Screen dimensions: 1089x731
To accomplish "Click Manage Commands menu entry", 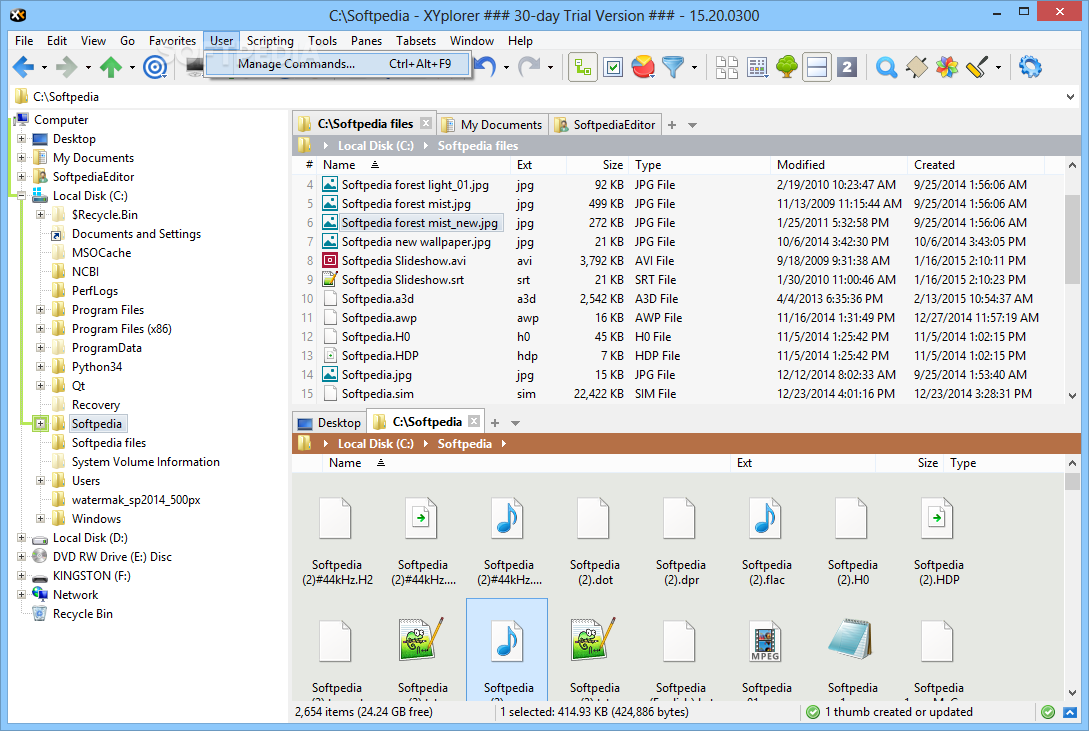I will (339, 64).
